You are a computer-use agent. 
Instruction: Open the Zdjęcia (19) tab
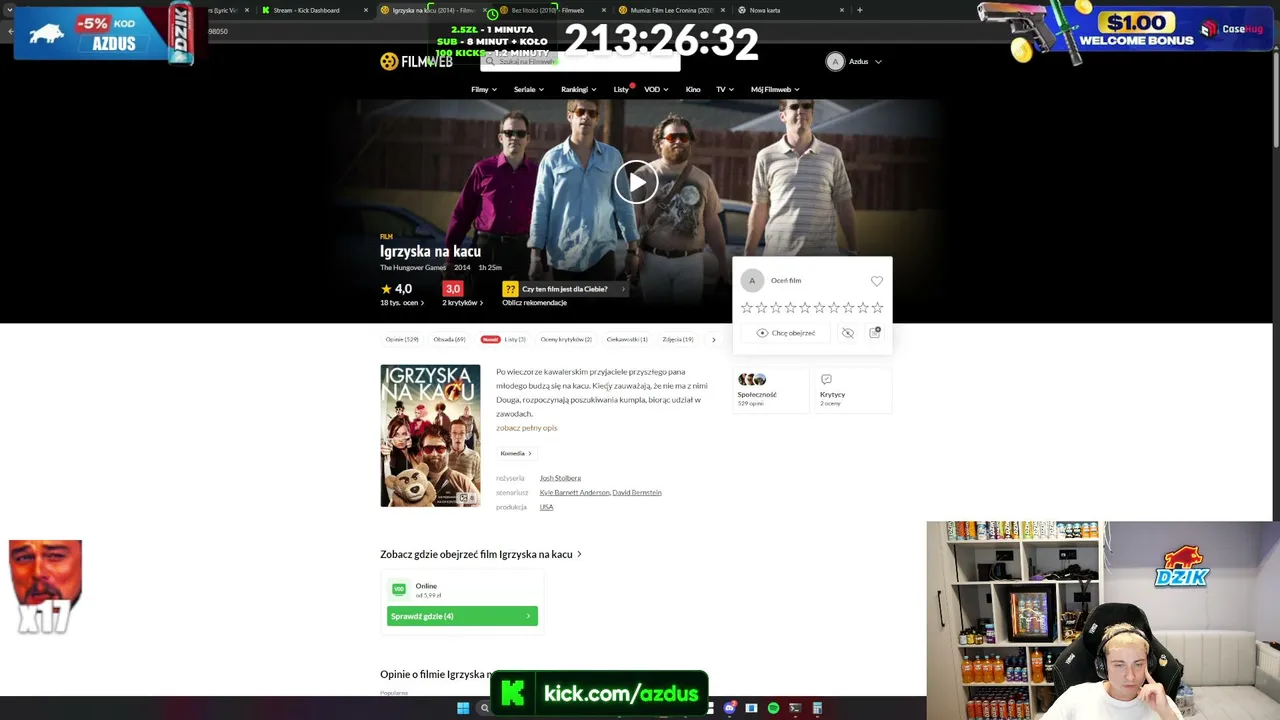tap(677, 340)
